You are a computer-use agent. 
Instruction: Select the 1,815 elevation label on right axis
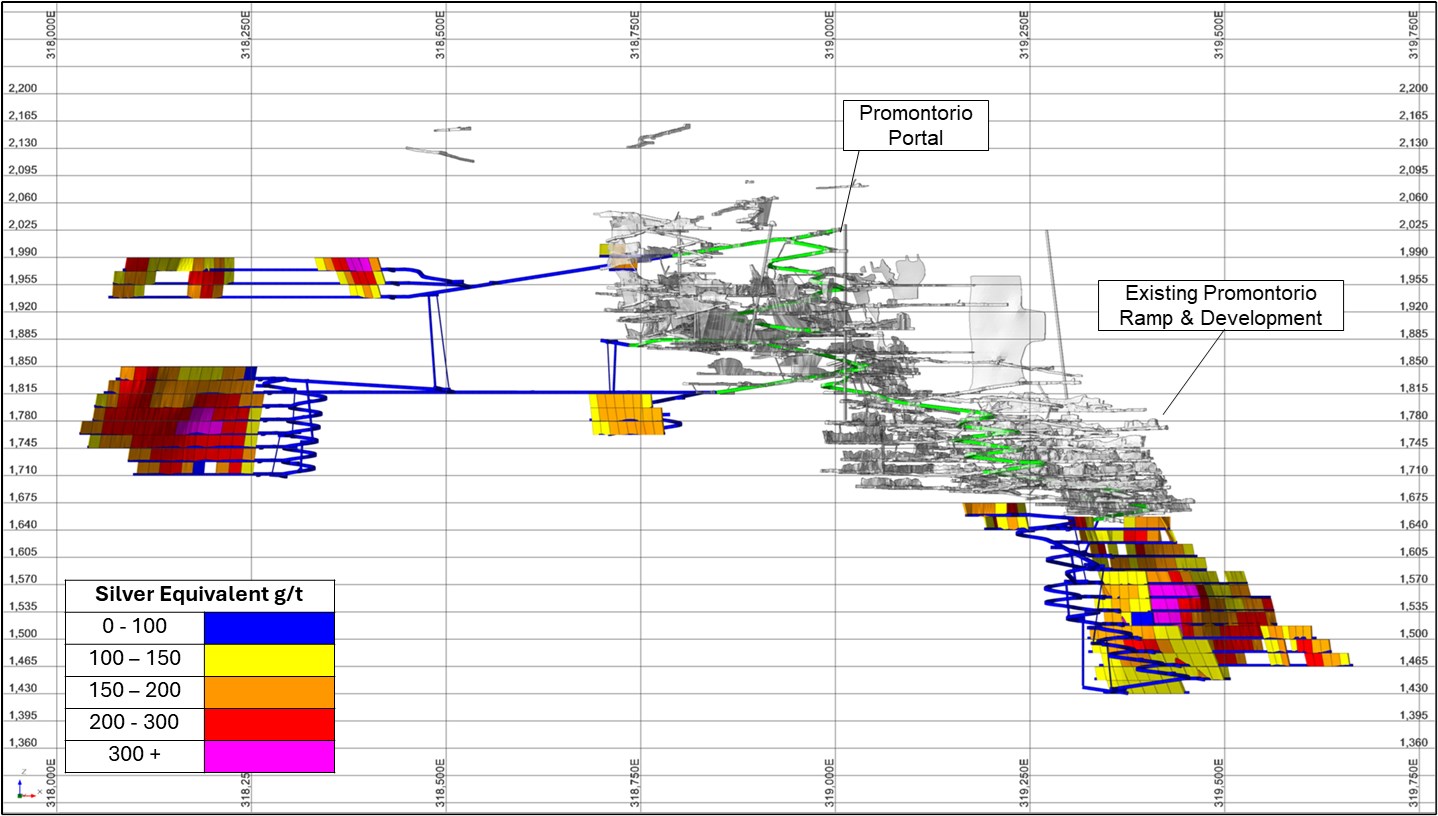point(1414,388)
